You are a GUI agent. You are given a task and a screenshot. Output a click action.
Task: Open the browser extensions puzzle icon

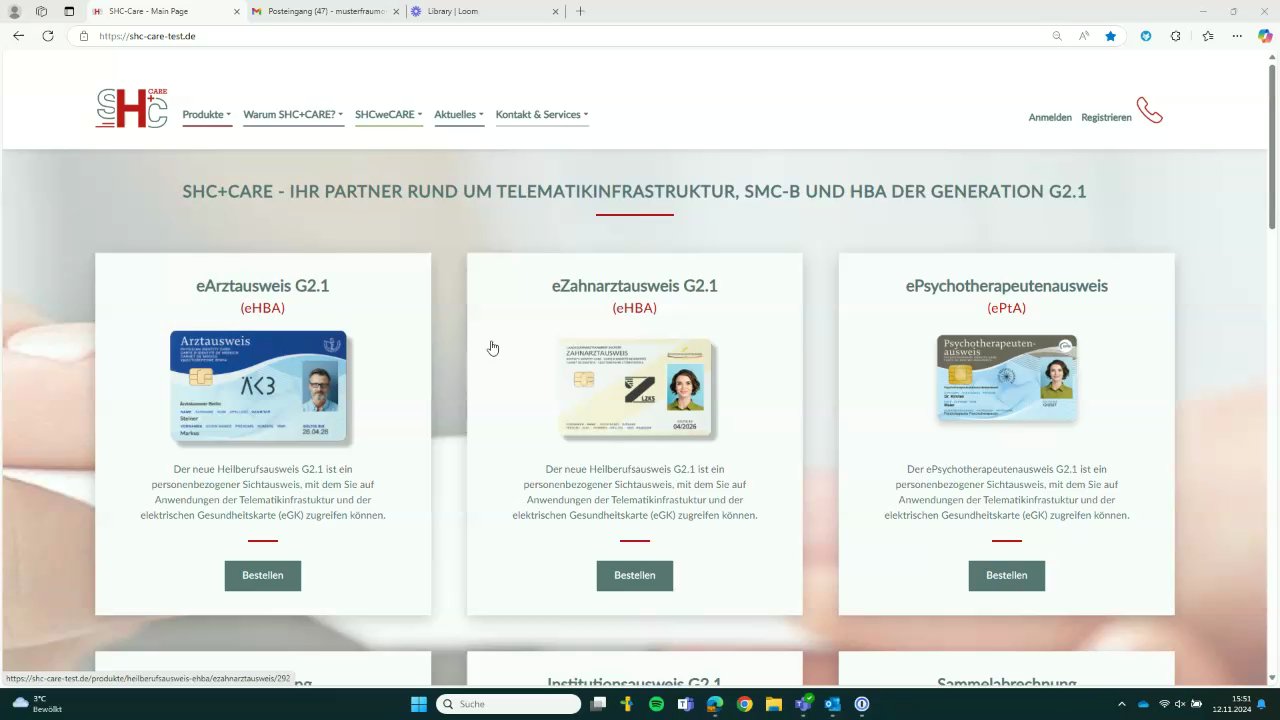click(x=1176, y=36)
